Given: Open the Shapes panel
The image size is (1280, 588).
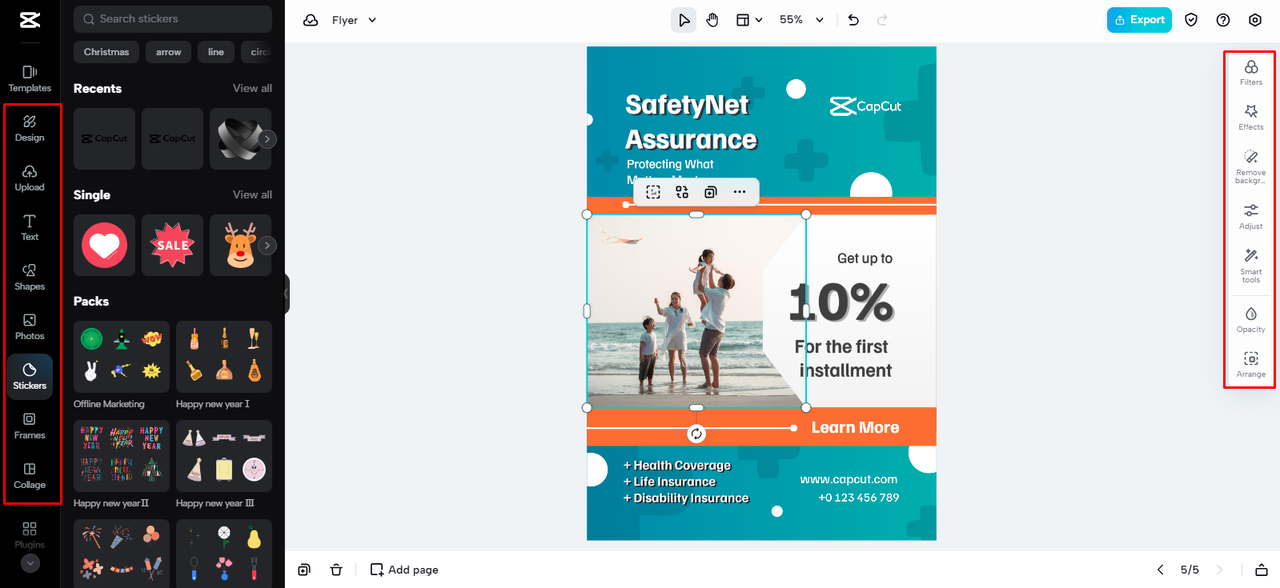Looking at the screenshot, I should click(x=30, y=277).
